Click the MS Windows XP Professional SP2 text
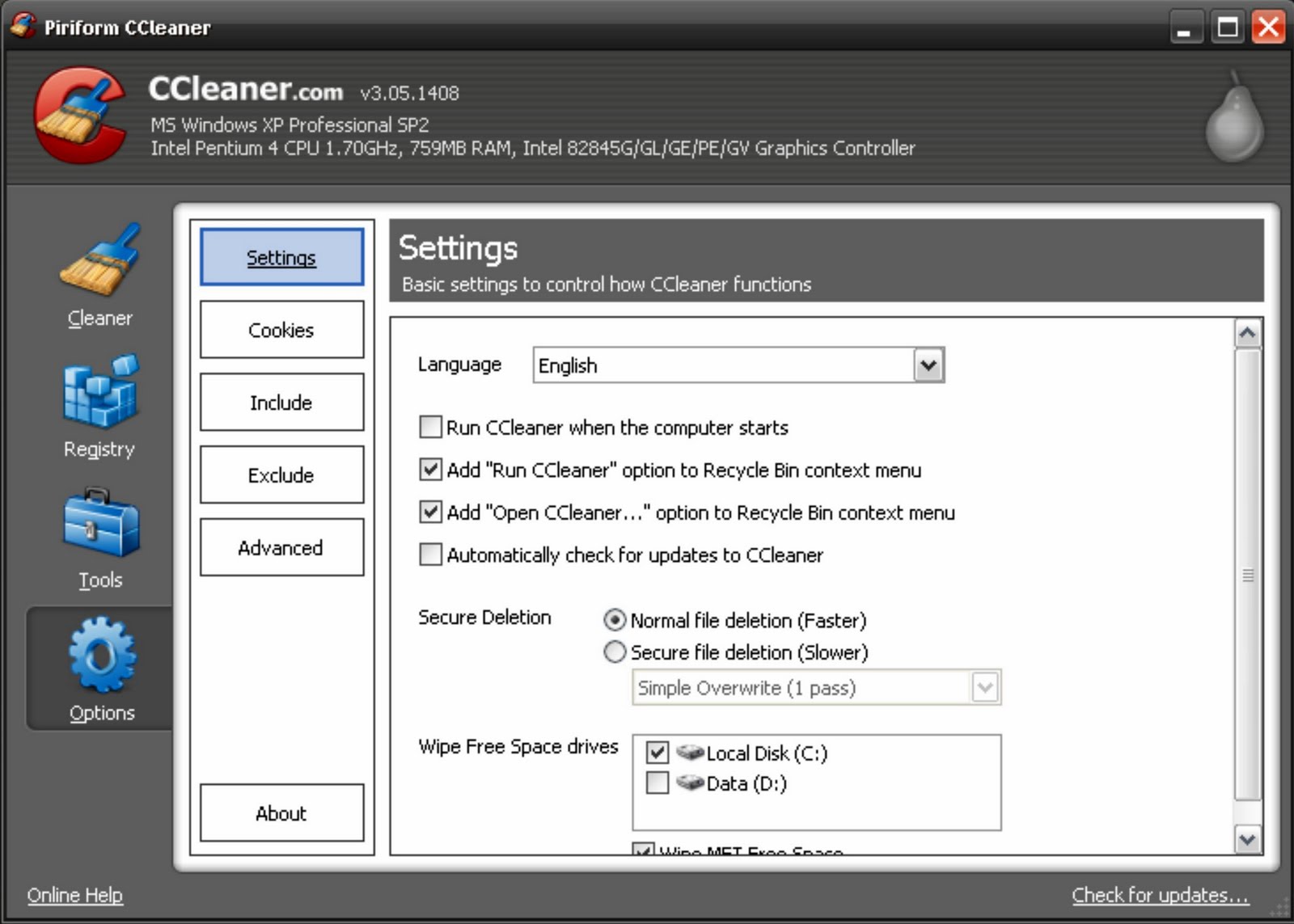 coord(290,125)
